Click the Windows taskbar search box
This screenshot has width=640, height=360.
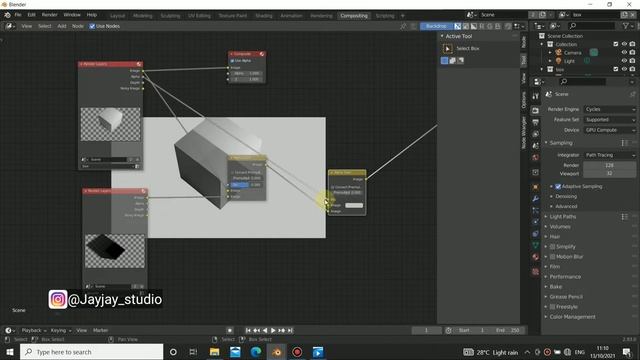point(91,352)
